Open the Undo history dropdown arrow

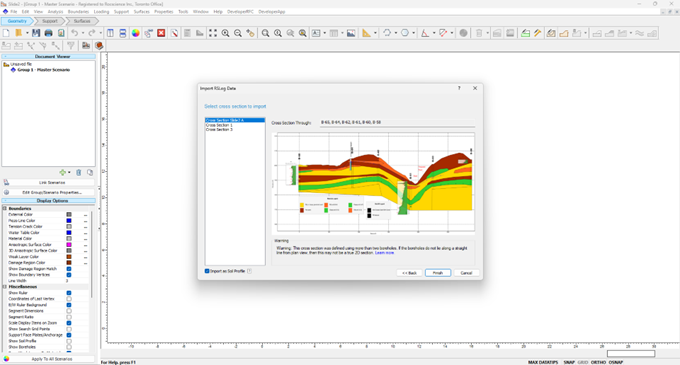[83, 33]
